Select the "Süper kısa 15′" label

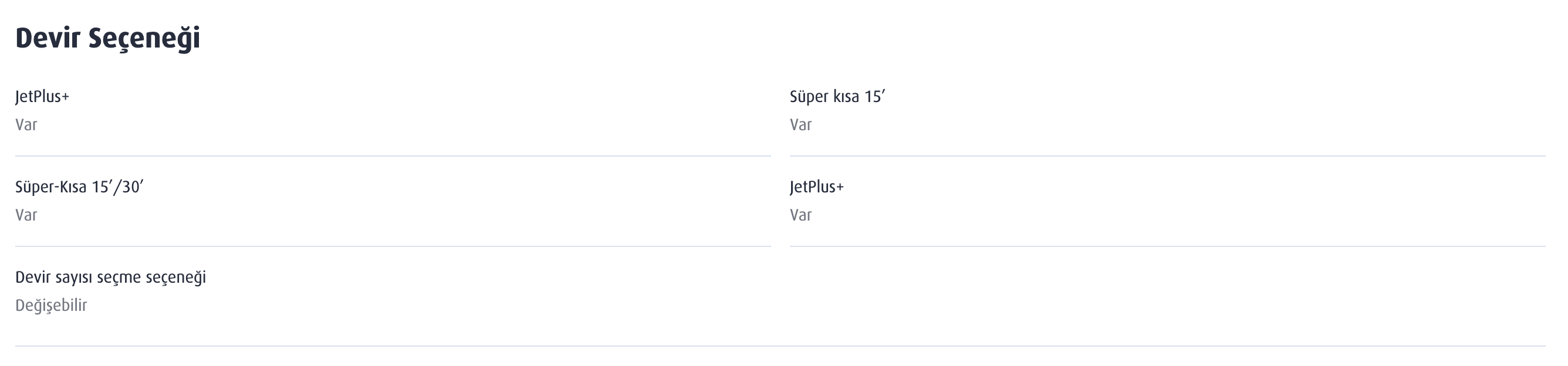837,97
